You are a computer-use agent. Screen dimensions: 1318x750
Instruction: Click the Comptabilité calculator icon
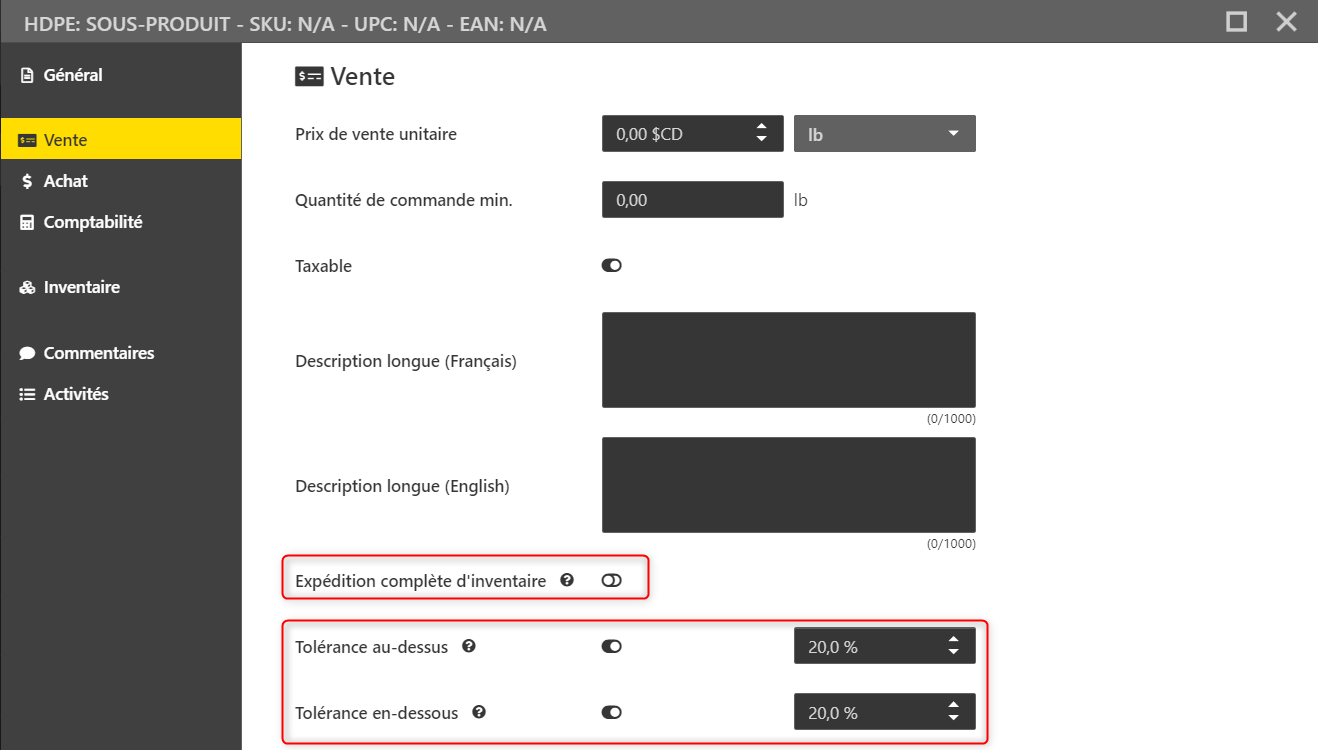point(27,222)
